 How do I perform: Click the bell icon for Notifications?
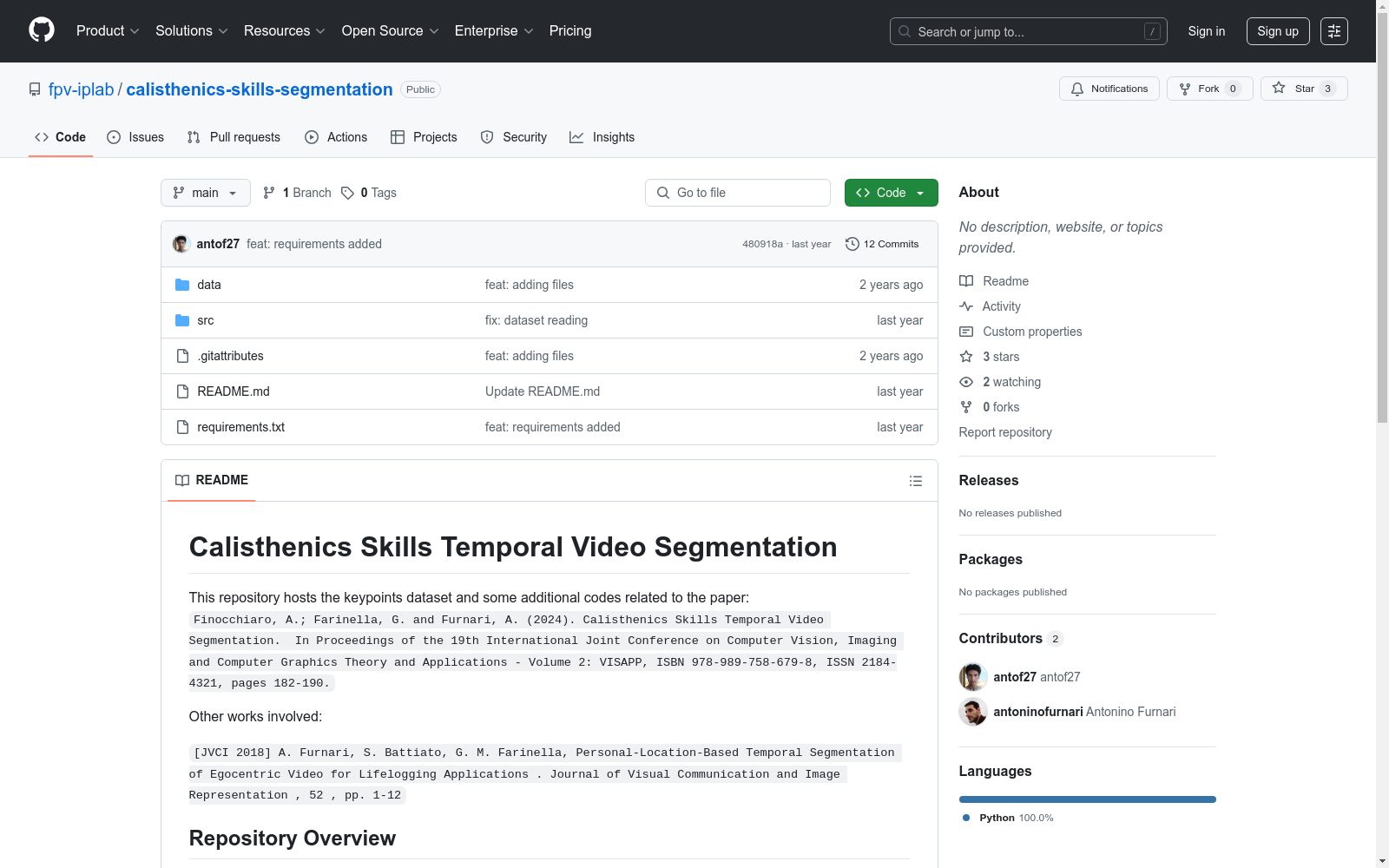[1077, 89]
